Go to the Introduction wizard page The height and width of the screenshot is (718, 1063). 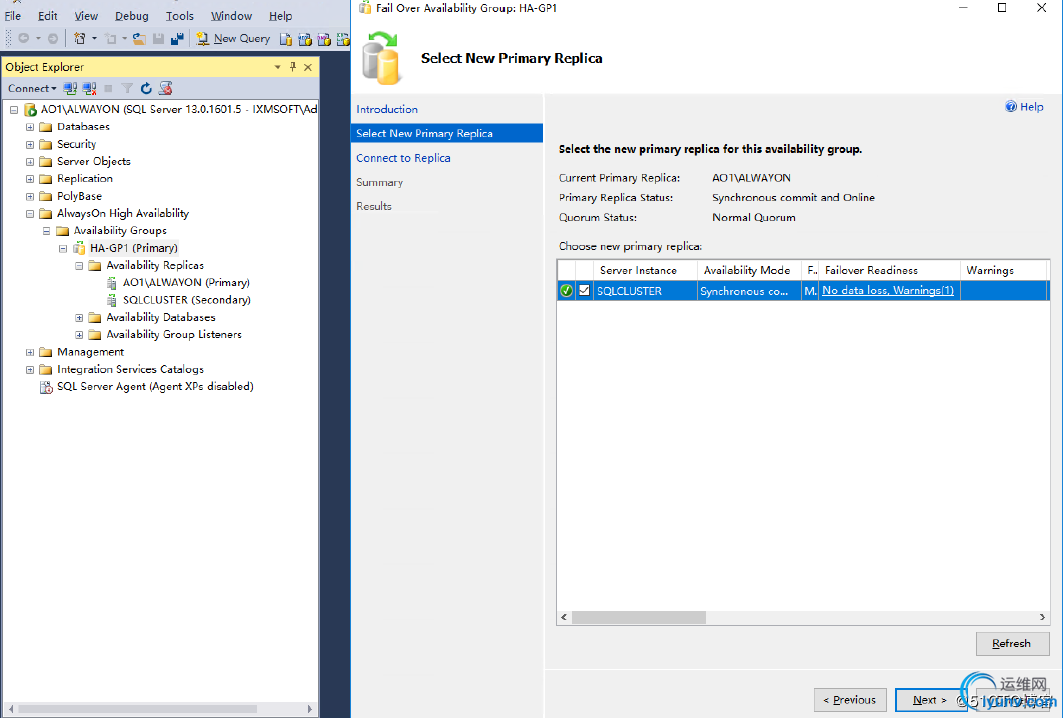387,109
